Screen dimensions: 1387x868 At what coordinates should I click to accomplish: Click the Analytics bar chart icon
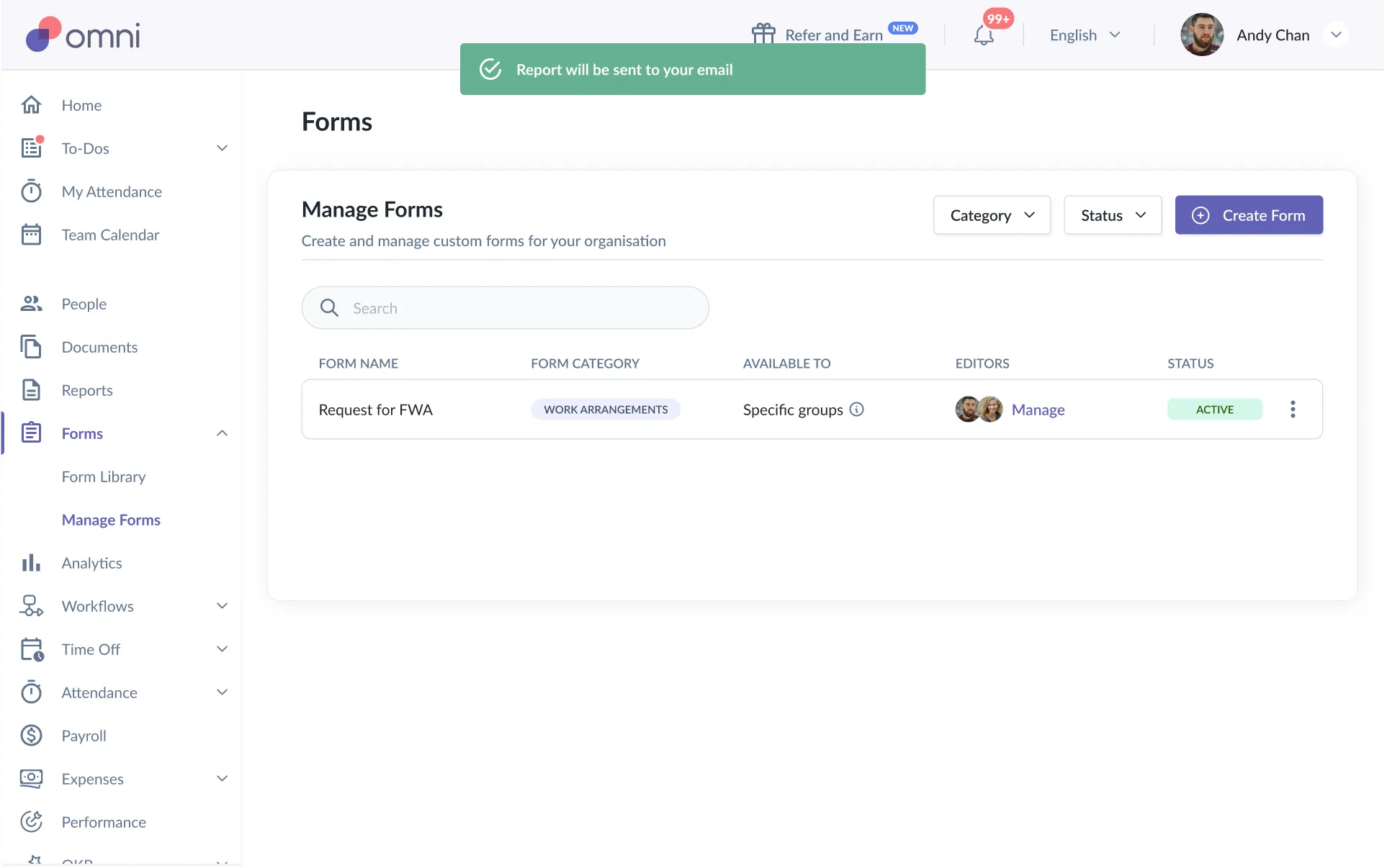[x=32, y=563]
